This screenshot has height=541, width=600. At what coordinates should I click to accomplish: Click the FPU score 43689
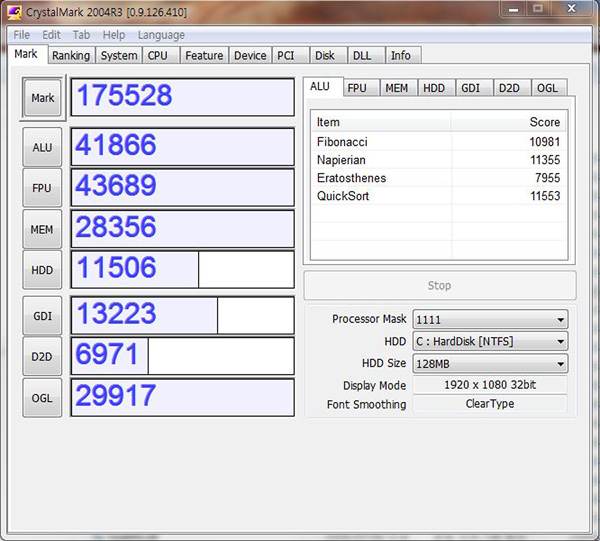183,188
